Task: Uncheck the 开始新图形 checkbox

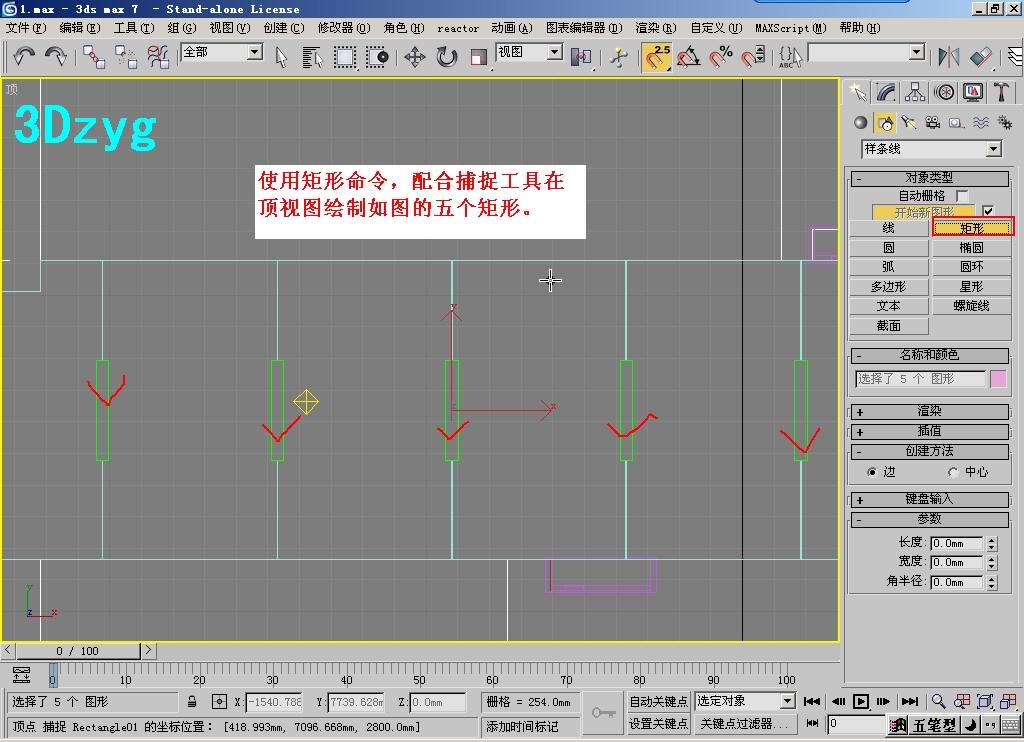Action: (988, 212)
